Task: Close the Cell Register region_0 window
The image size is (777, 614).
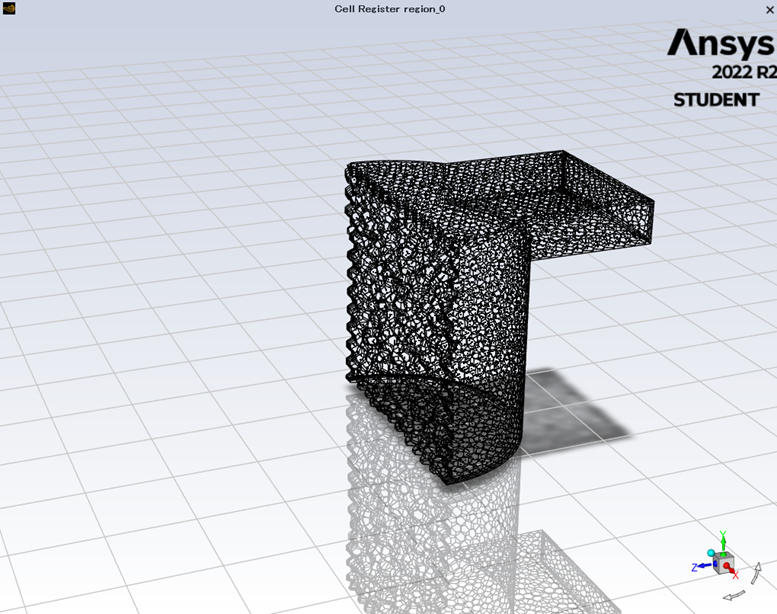Action: point(770,9)
